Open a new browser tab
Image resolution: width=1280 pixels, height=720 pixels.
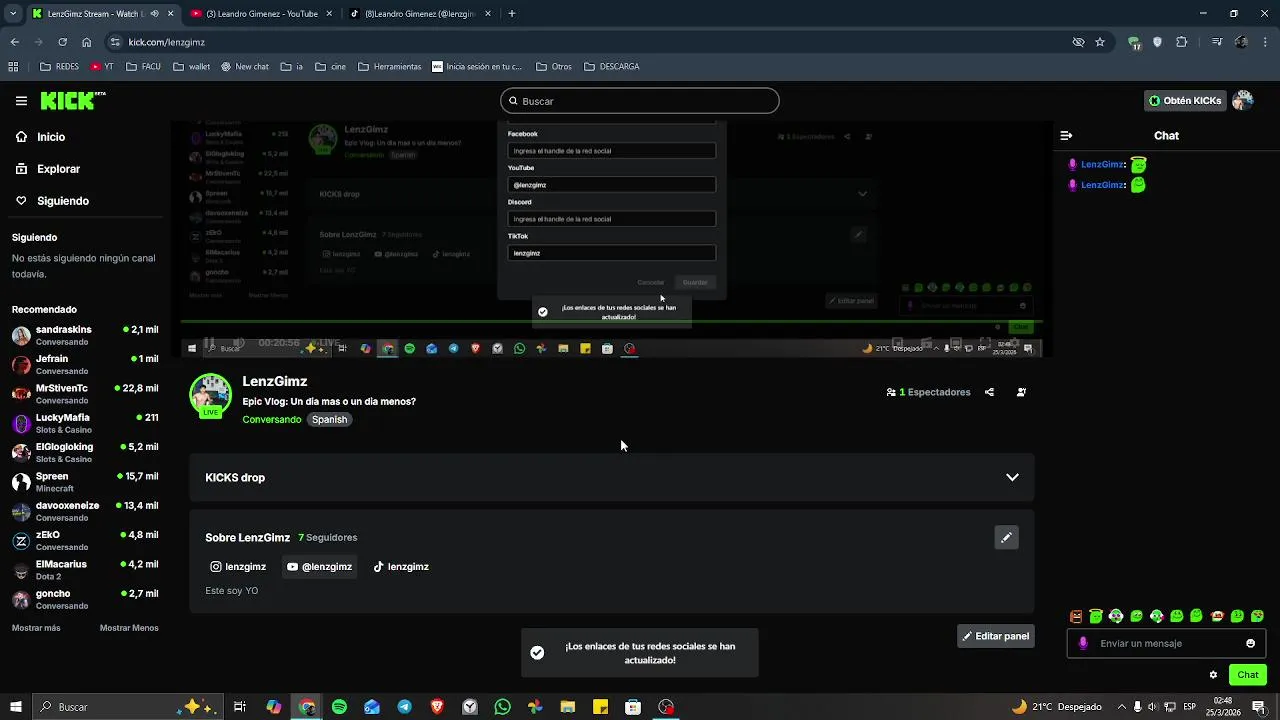coord(512,14)
